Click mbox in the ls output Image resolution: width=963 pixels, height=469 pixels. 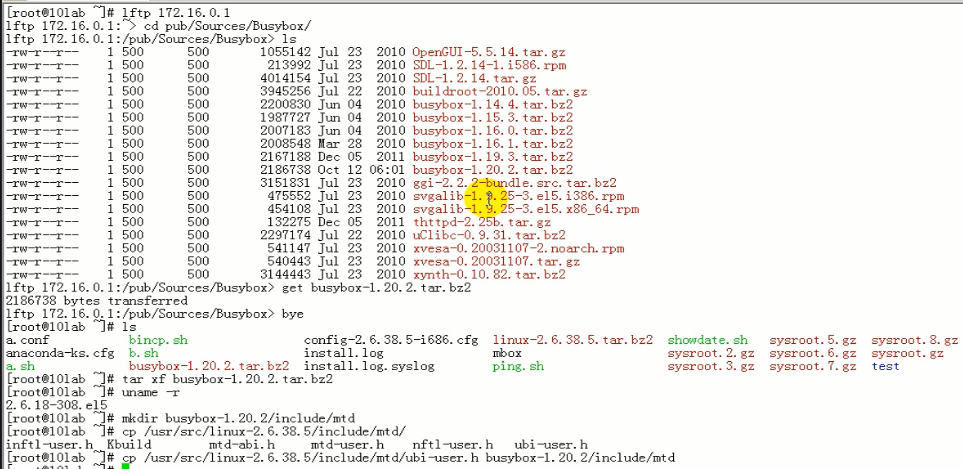pyautogui.click(x=507, y=353)
